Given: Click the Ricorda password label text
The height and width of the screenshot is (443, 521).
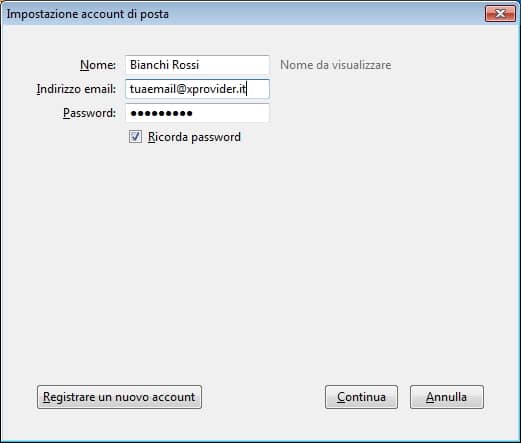Looking at the screenshot, I should 194,137.
